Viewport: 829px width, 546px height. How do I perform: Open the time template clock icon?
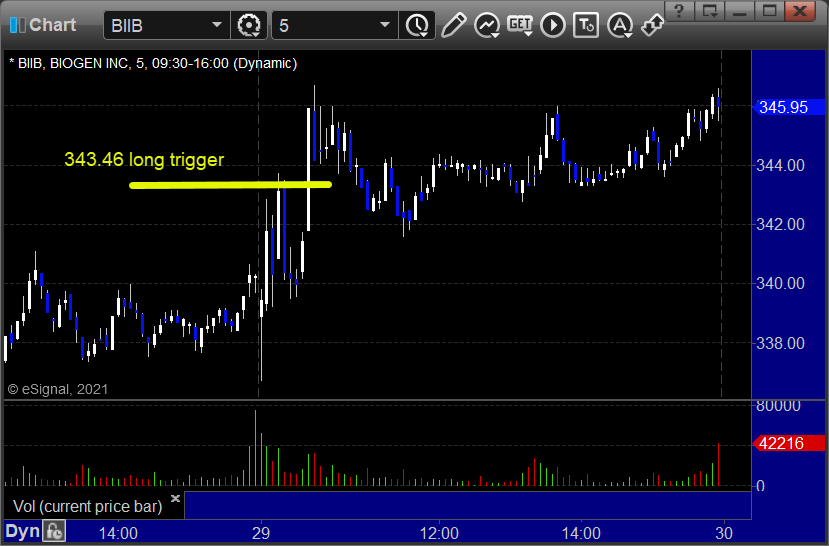pyautogui.click(x=417, y=25)
